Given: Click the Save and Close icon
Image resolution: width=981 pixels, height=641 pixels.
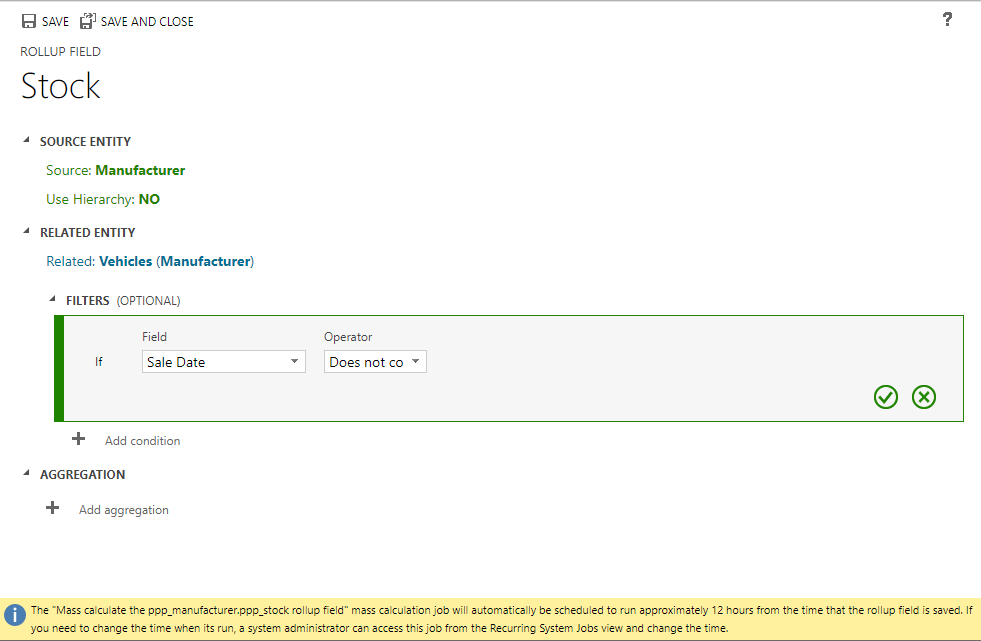Looking at the screenshot, I should coord(88,21).
